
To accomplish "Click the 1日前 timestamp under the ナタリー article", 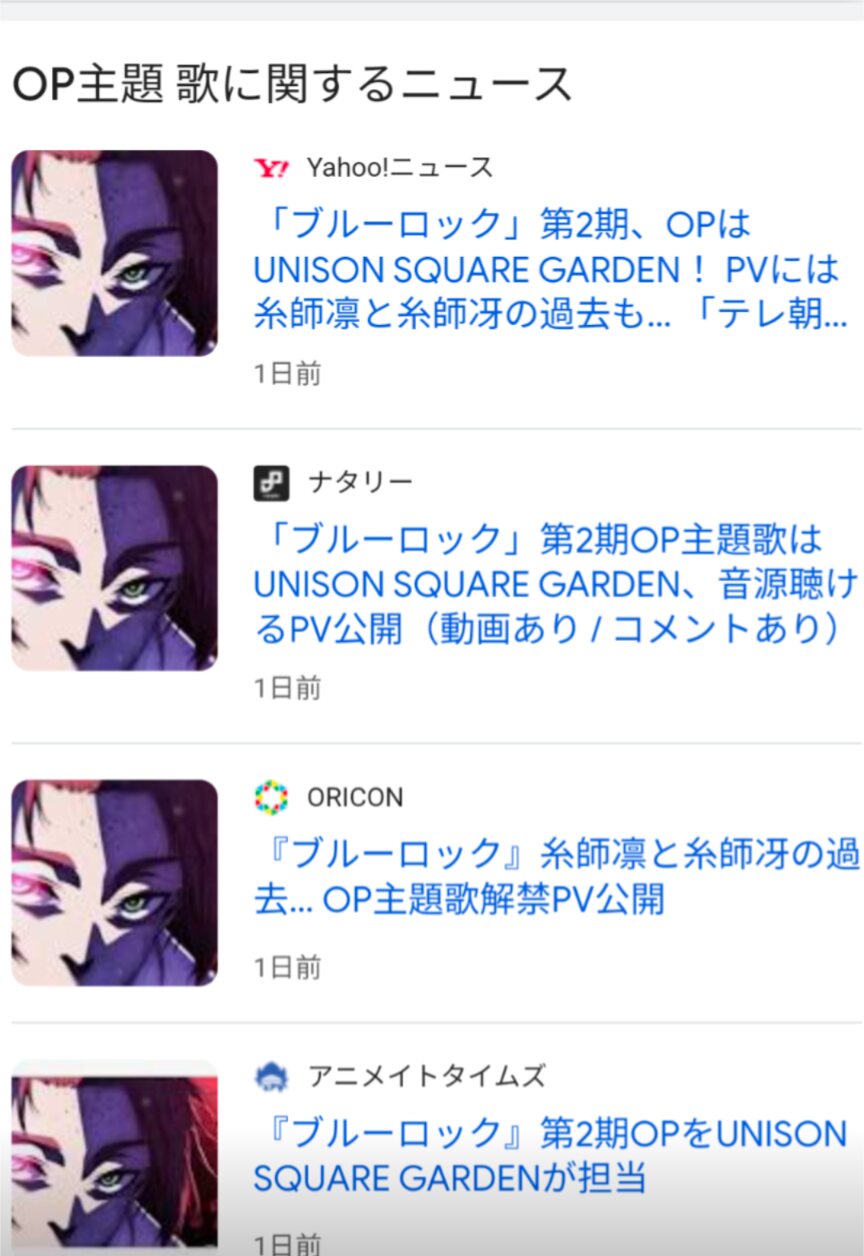I will pos(287,688).
